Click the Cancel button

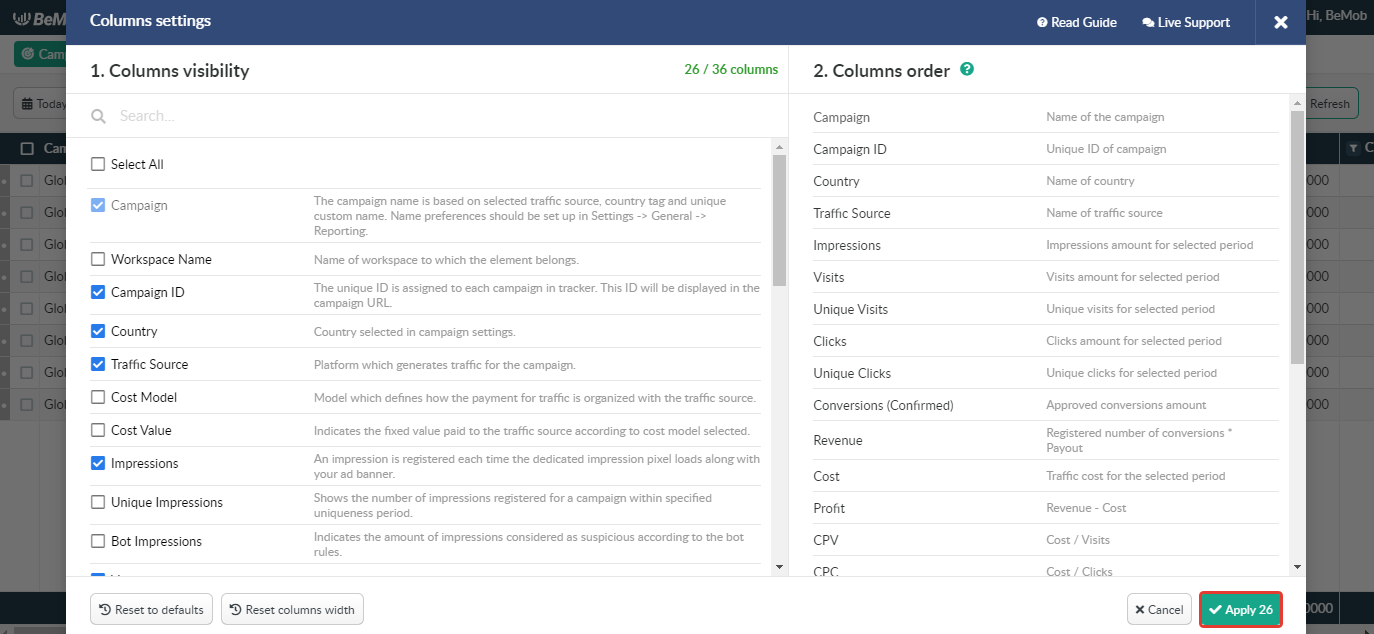tap(1159, 609)
